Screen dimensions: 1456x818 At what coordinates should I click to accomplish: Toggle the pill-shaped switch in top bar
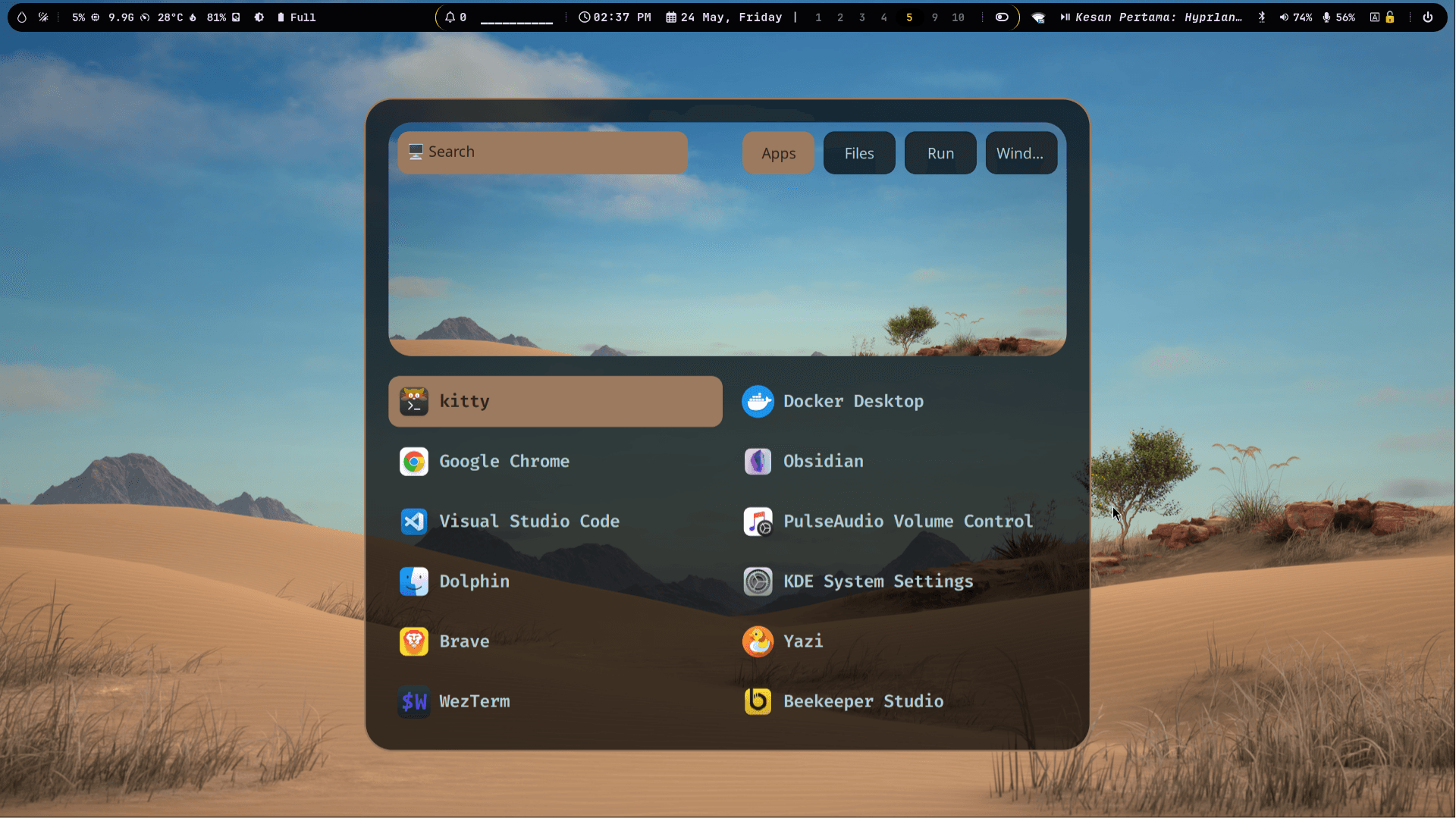pyautogui.click(x=1002, y=17)
